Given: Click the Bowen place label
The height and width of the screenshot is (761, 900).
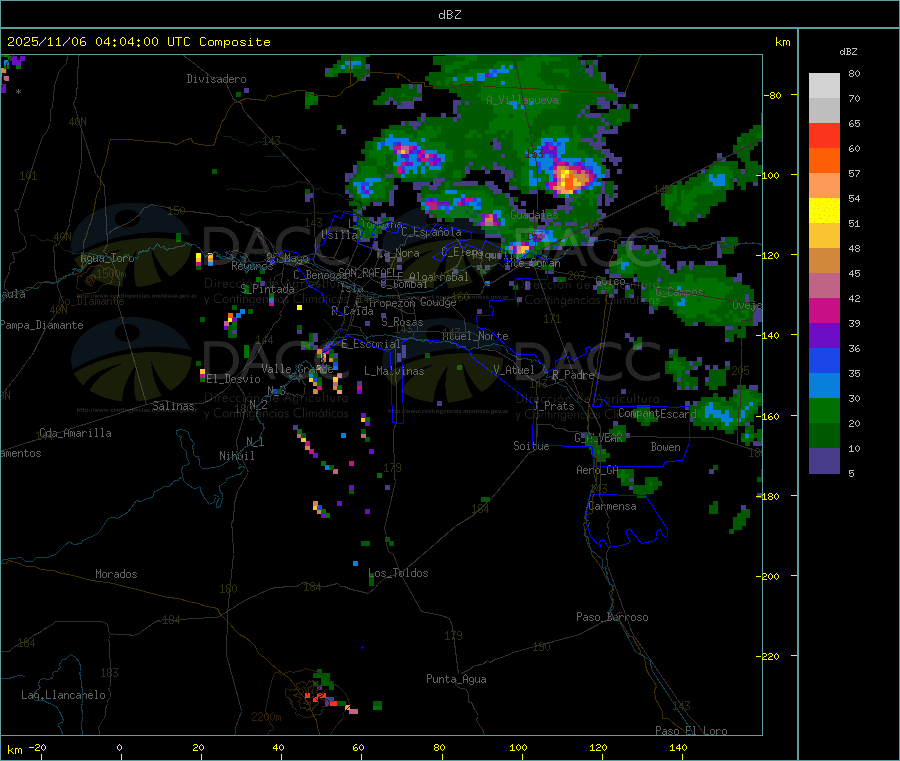Looking at the screenshot, I should (665, 447).
